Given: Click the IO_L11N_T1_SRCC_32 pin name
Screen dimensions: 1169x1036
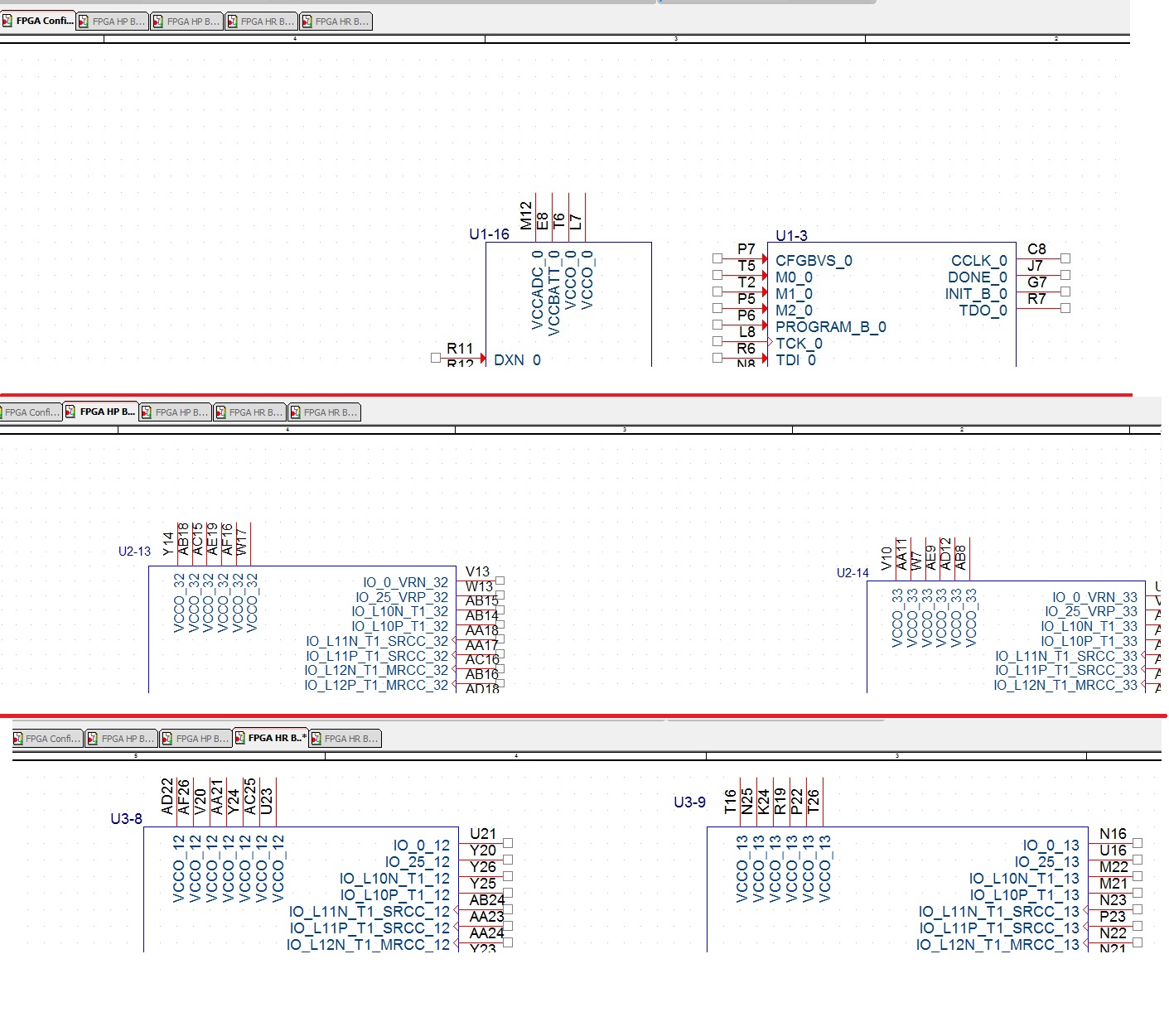Looking at the screenshot, I should (x=376, y=642).
